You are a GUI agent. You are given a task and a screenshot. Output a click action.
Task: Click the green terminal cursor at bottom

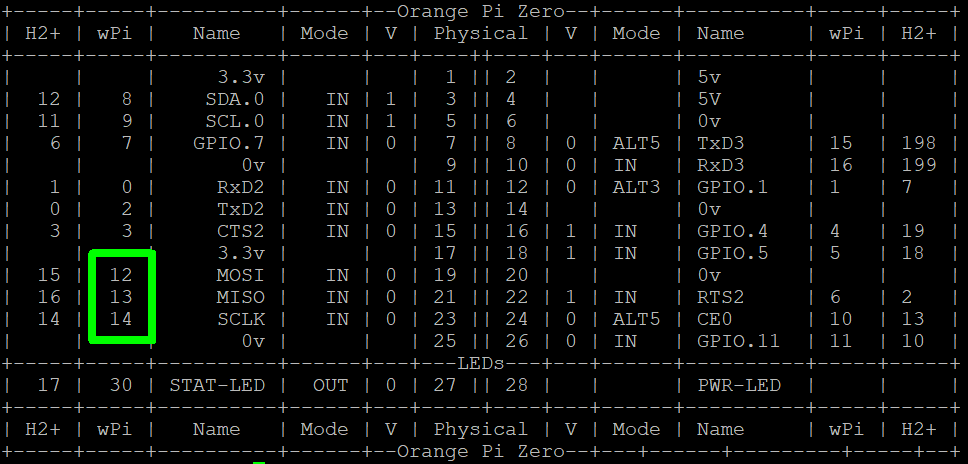259,462
